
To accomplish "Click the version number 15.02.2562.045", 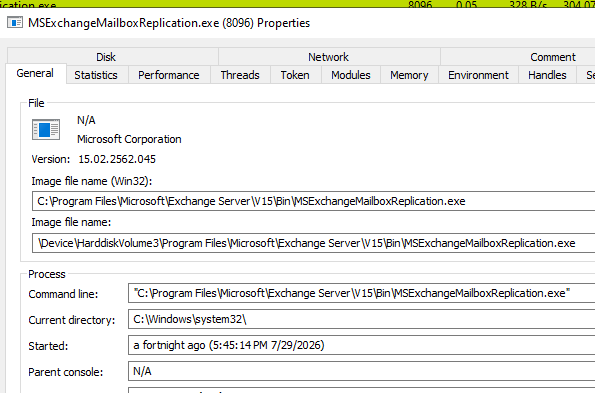I will pos(117,159).
